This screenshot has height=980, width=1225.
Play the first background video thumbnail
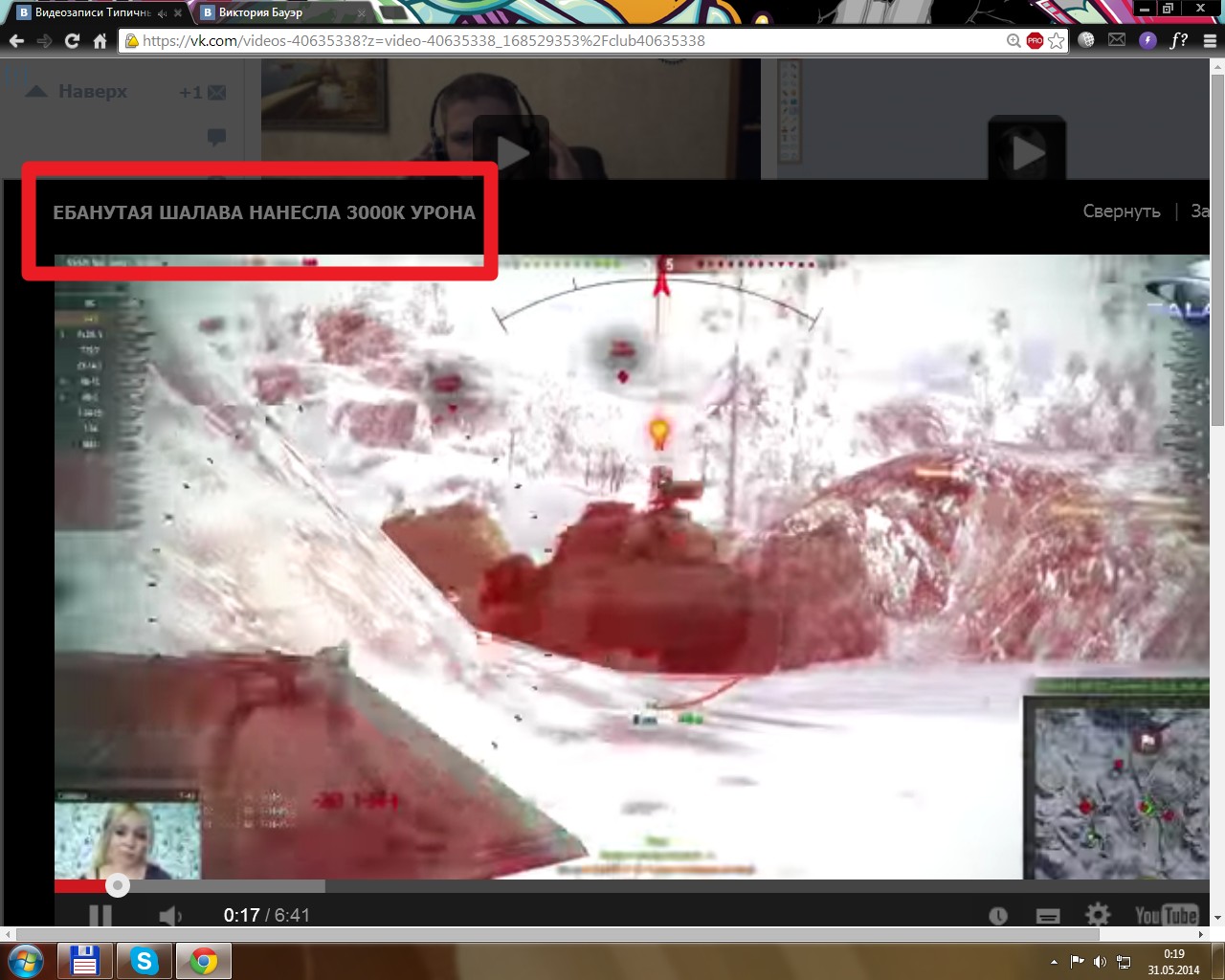coord(512,151)
